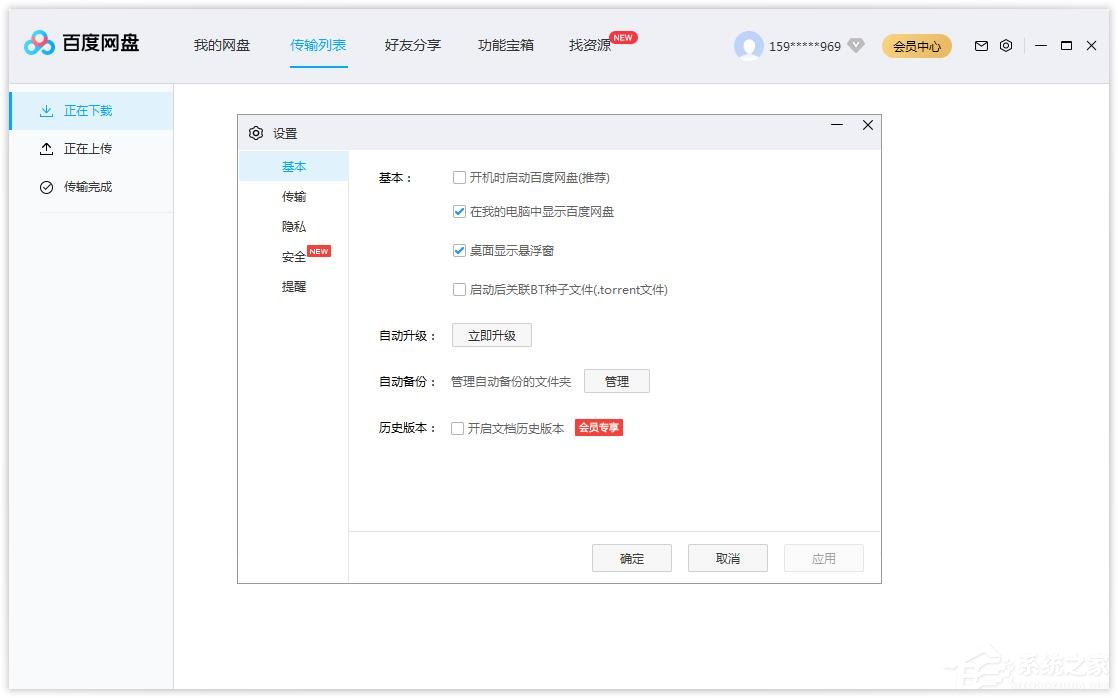Open the mail messages envelope icon
Screen dimensions: 1118x698
coord(981,46)
